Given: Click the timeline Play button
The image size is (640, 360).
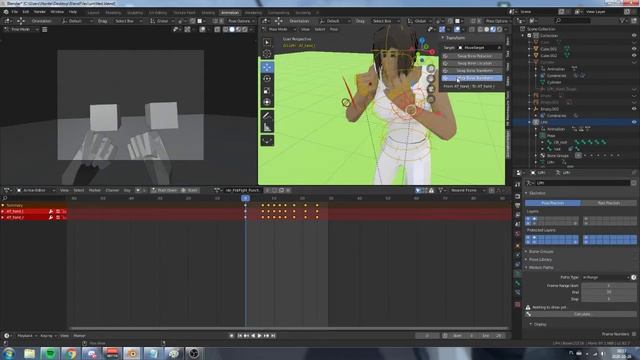Looking at the screenshot, I should coord(259,336).
